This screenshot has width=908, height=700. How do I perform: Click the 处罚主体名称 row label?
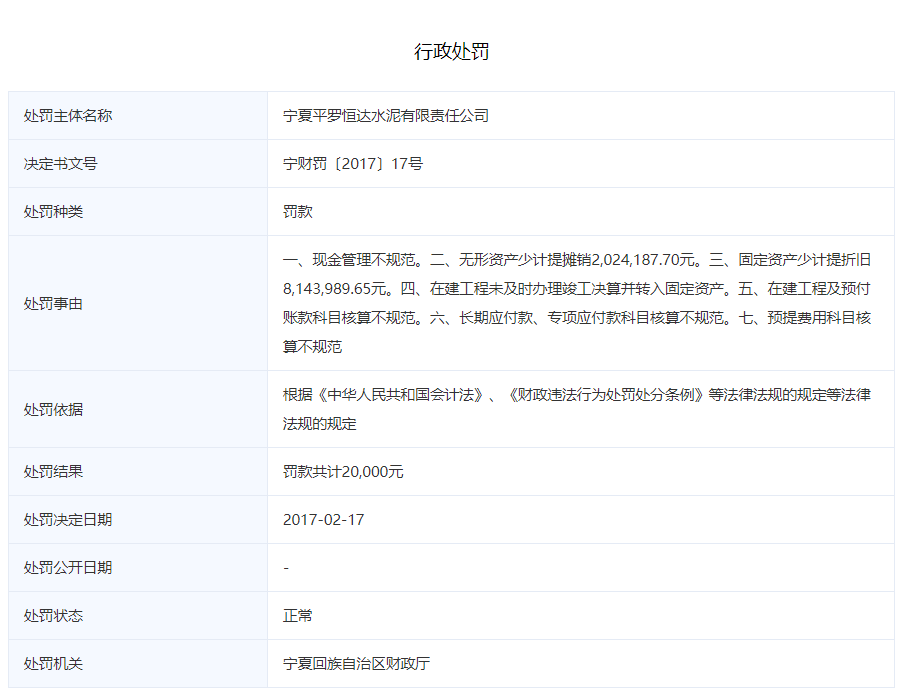click(x=68, y=116)
